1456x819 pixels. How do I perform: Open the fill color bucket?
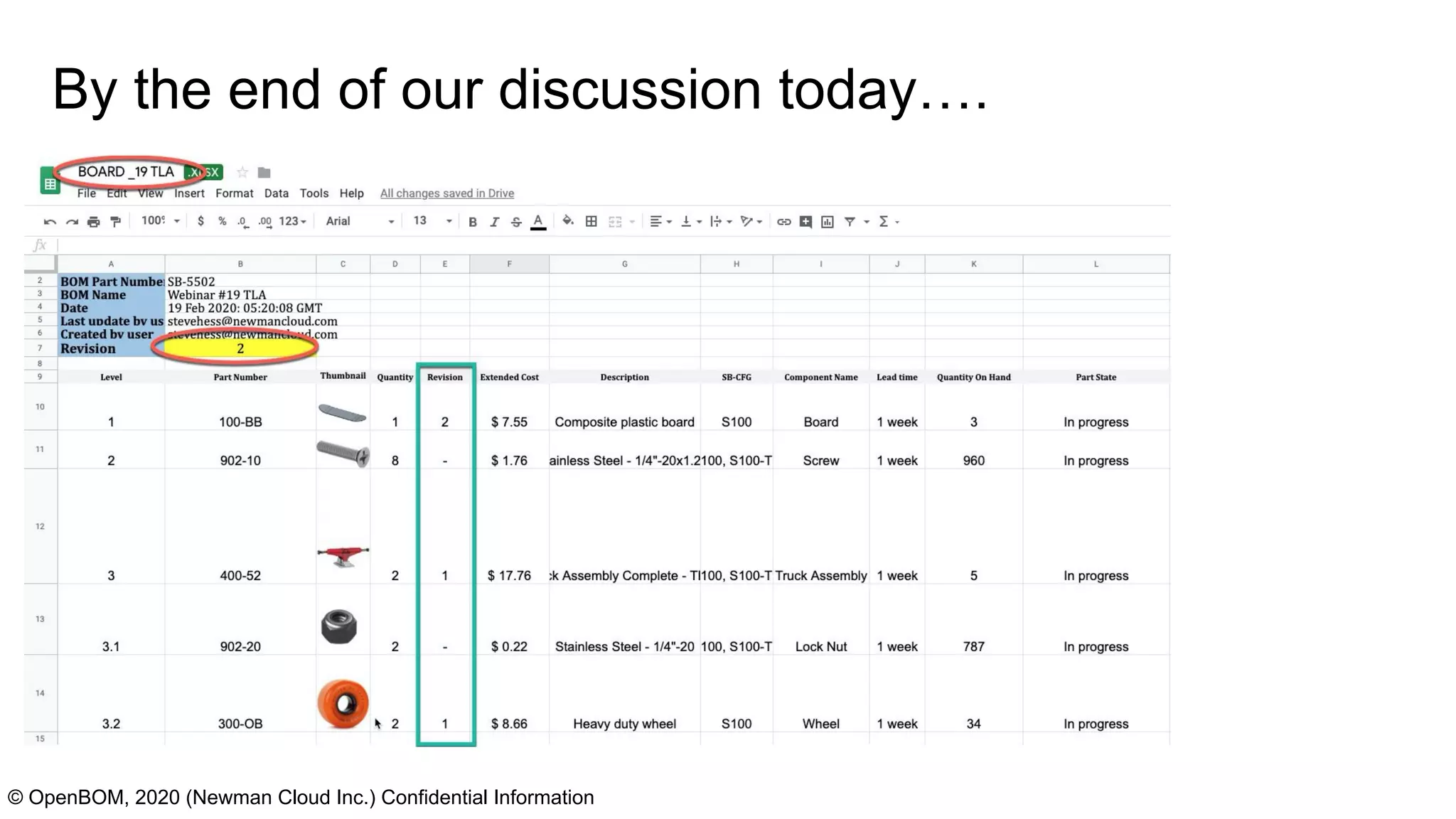pyautogui.click(x=568, y=221)
